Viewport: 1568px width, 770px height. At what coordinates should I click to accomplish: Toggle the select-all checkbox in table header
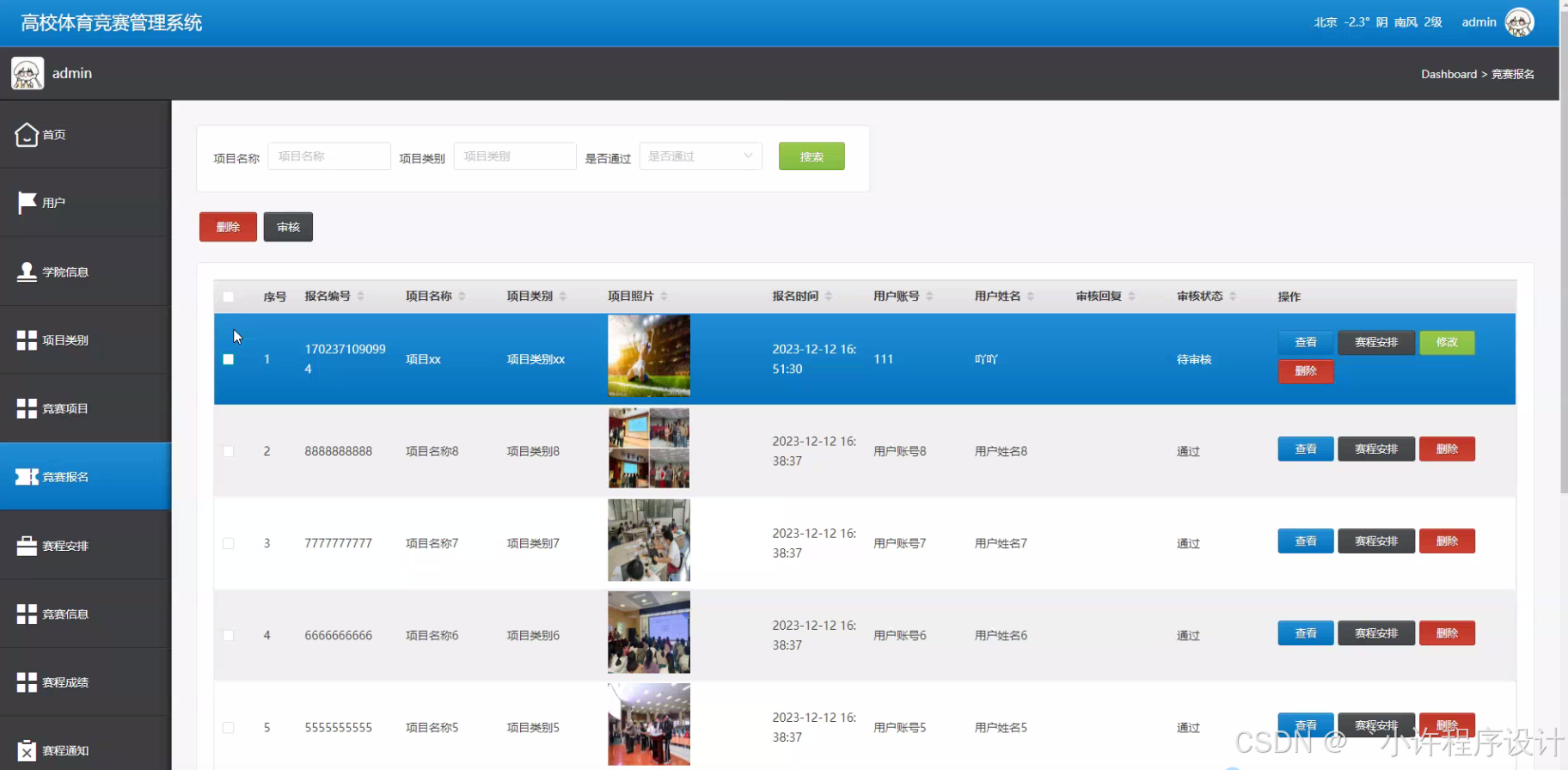(x=228, y=296)
